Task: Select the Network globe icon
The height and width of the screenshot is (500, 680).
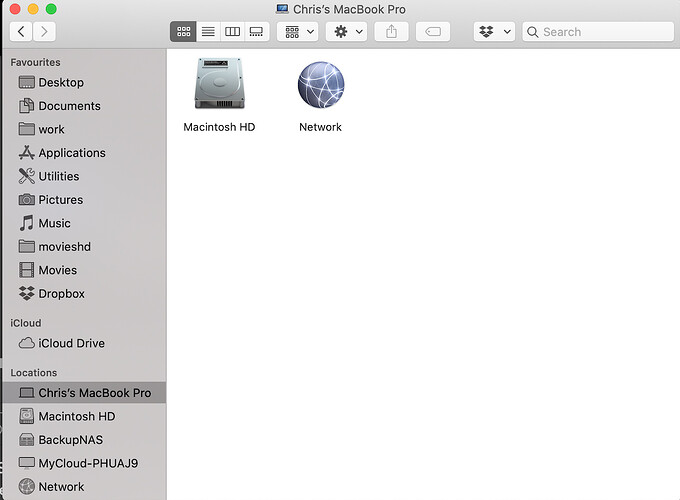Action: click(320, 85)
